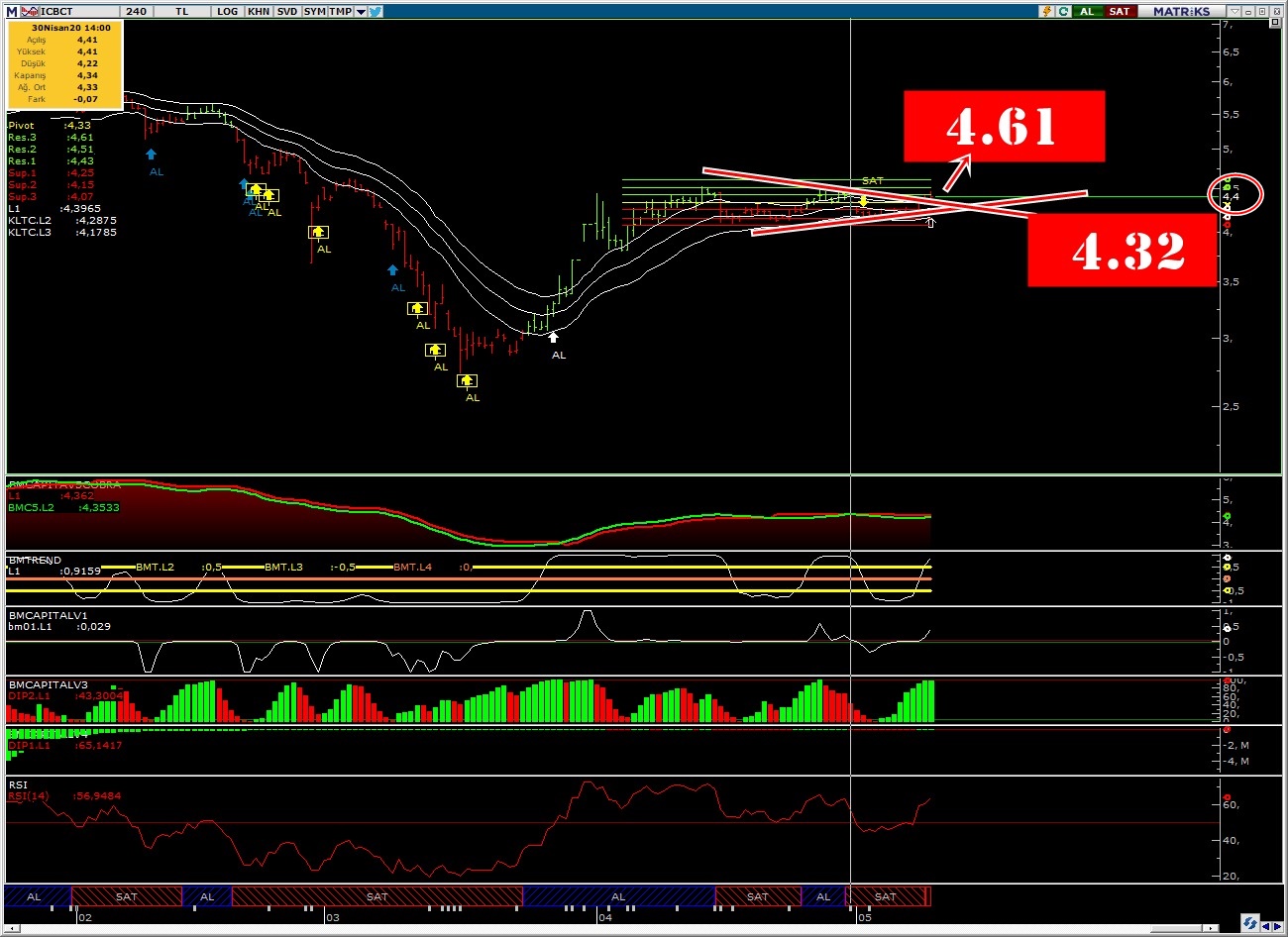1288x937 pixels.
Task: Open the window options triangle menu
Action: click(1234, 11)
